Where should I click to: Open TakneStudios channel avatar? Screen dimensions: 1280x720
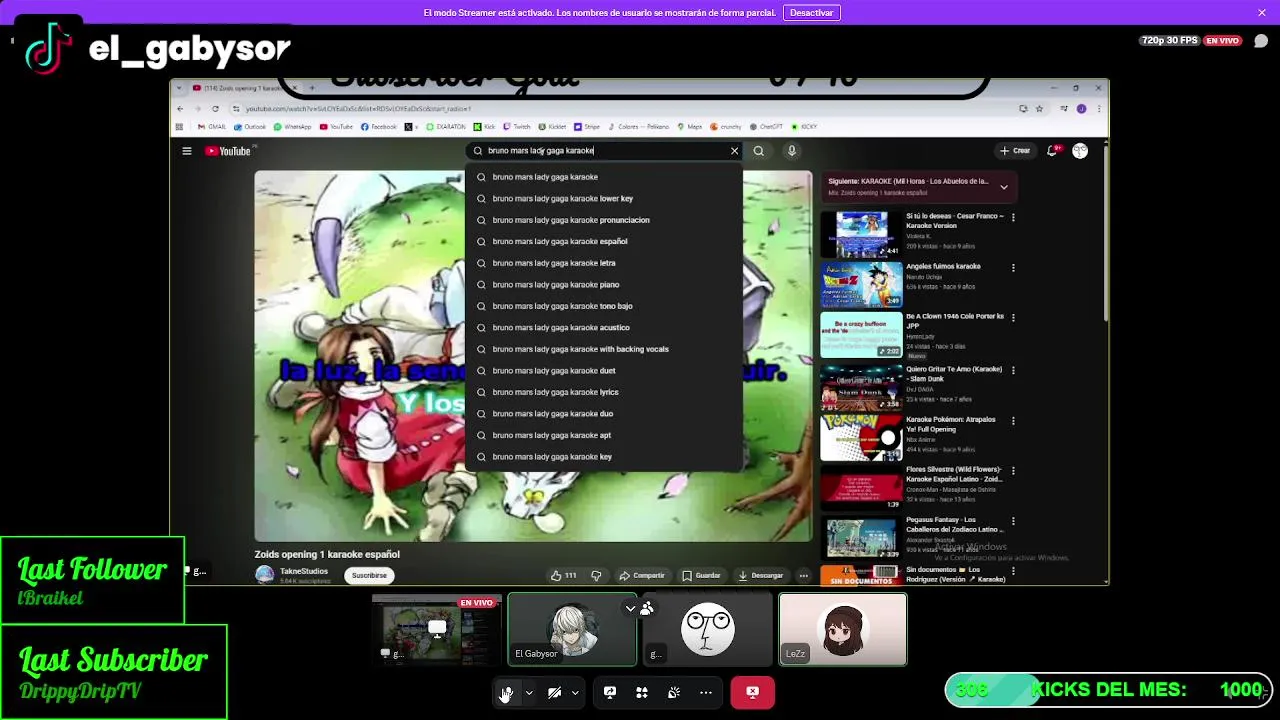tap(265, 575)
